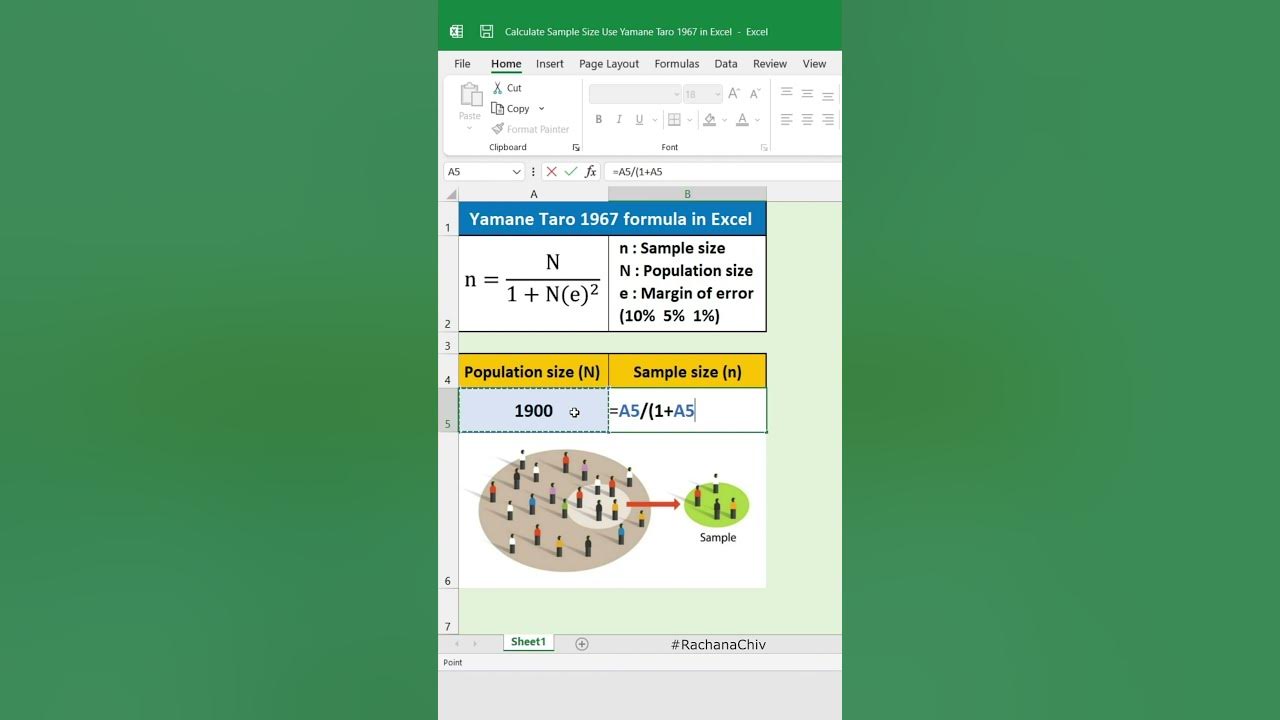Open the File menu
1280x720 pixels.
pyautogui.click(x=462, y=64)
